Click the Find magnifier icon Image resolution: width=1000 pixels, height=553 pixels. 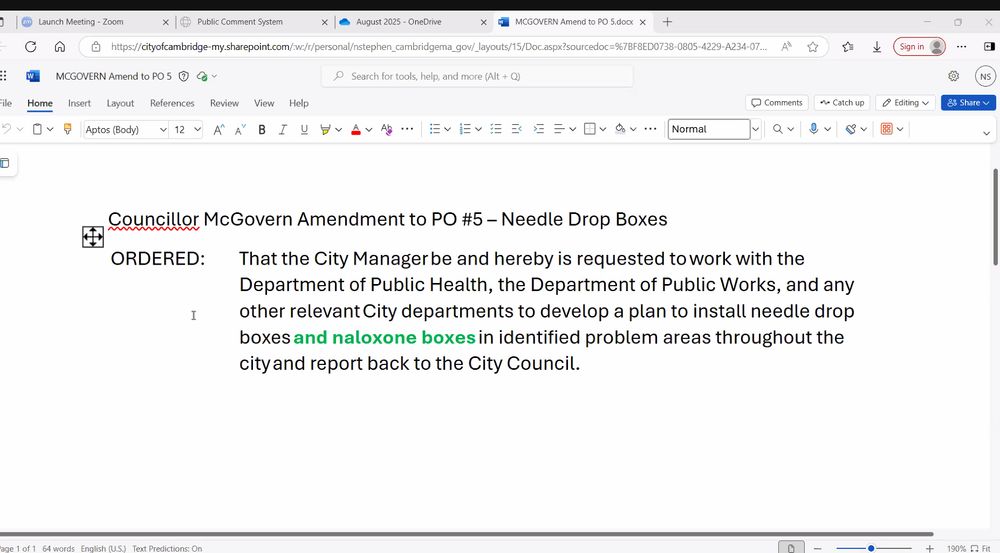coord(777,129)
